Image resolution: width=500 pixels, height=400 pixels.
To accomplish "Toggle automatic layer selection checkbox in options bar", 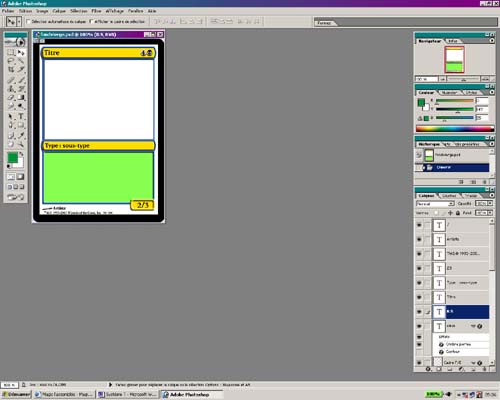I will pyautogui.click(x=28, y=21).
